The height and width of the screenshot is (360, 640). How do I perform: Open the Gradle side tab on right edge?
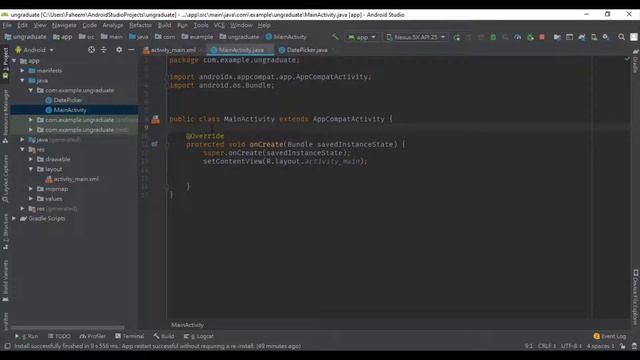click(x=635, y=61)
